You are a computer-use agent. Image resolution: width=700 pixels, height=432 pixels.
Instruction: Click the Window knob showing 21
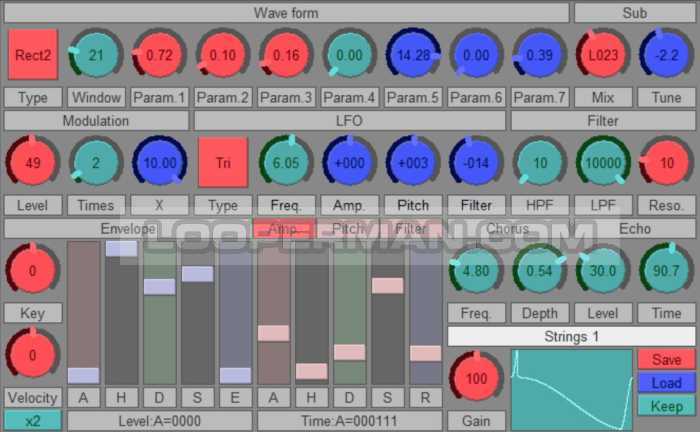(x=95, y=55)
